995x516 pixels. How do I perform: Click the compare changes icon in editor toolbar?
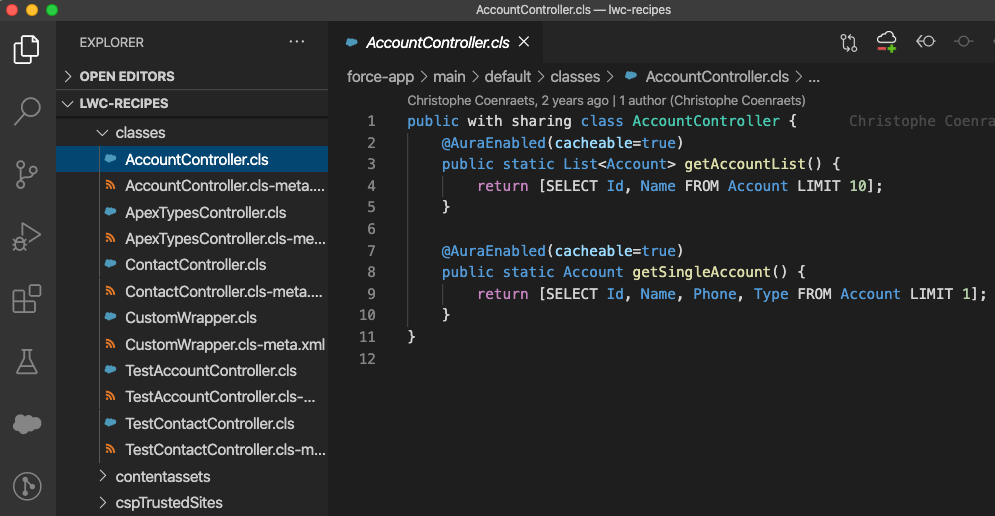click(x=849, y=42)
